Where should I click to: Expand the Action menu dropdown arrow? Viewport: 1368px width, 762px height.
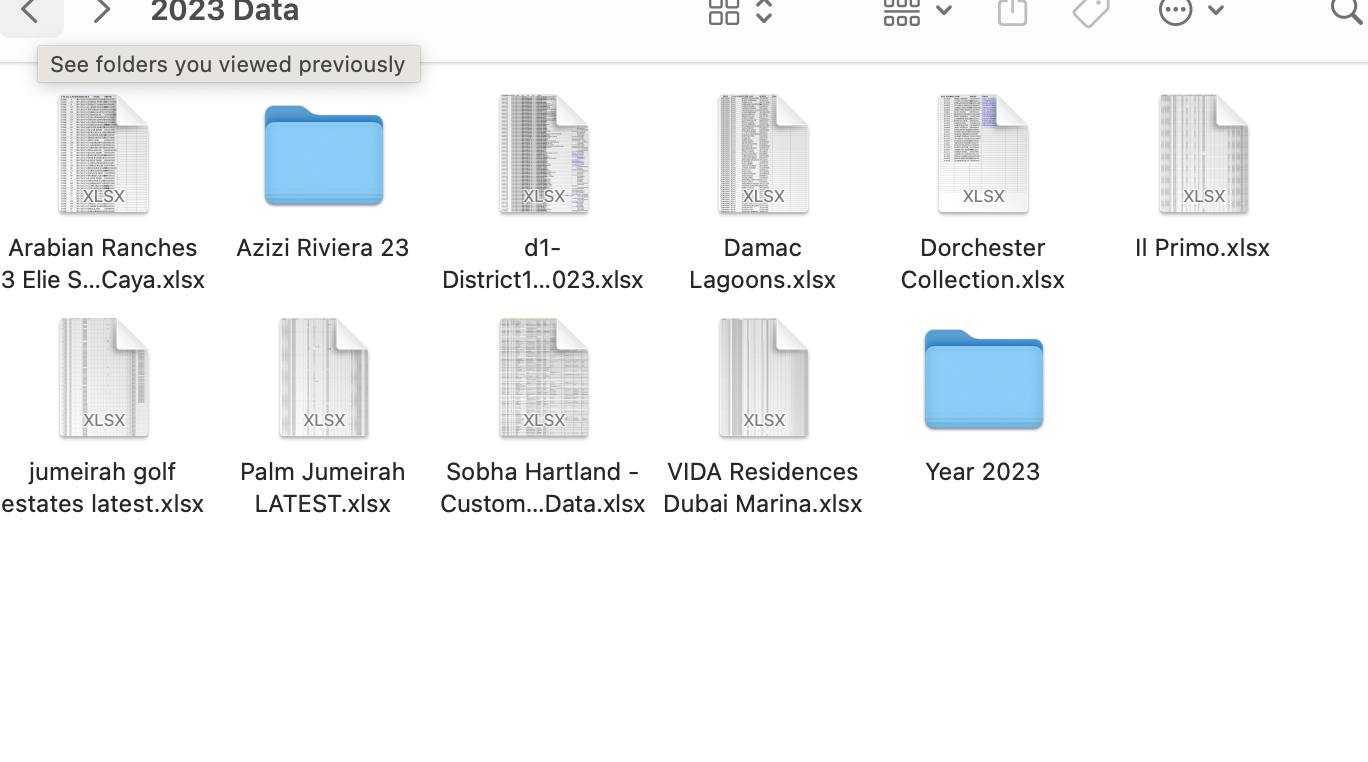1216,11
